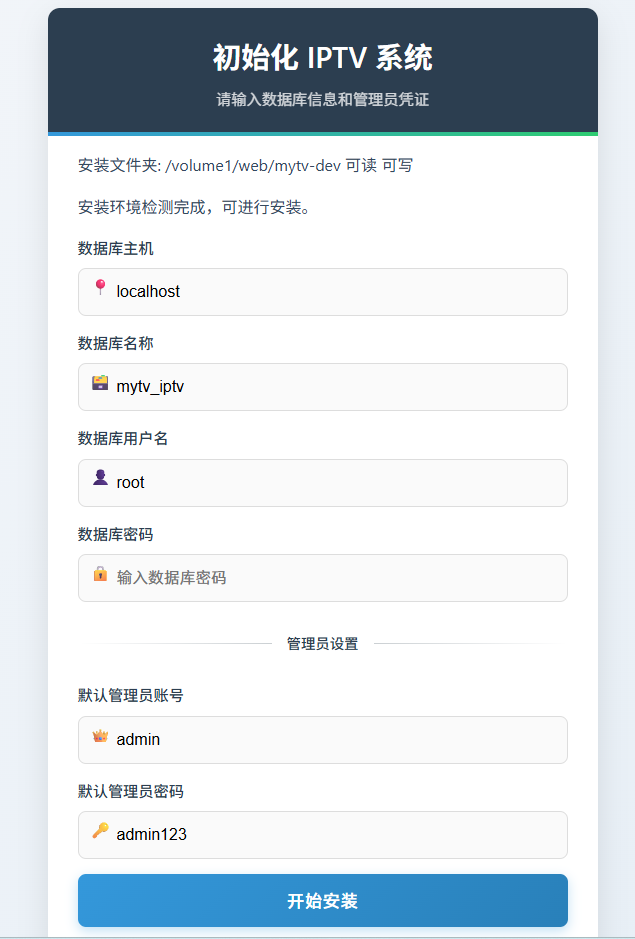Focus the database host field containing localhost
This screenshot has height=939, width=635.
[323, 292]
